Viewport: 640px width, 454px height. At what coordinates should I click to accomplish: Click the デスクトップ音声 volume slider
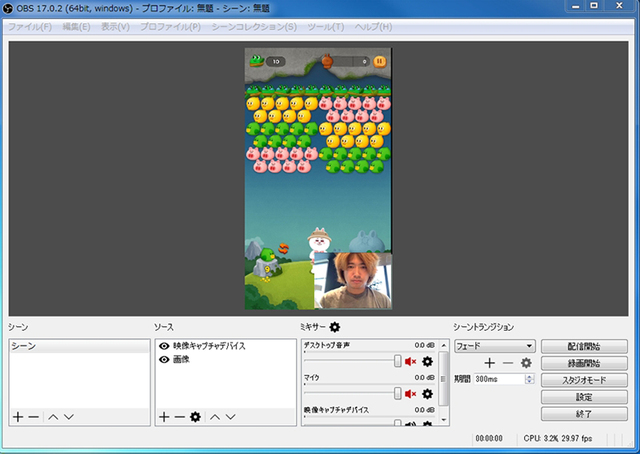[350, 361]
